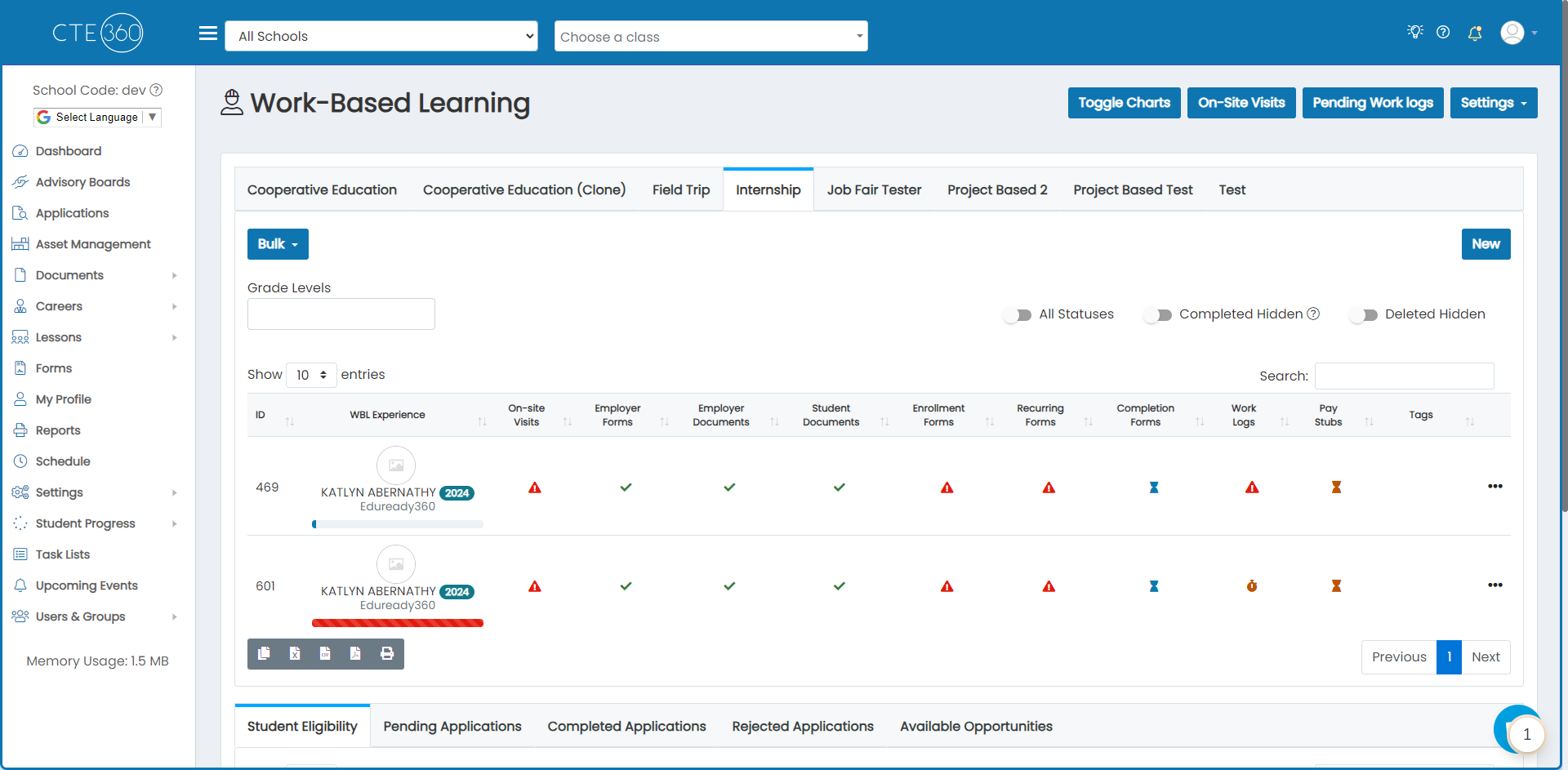This screenshot has width=1568, height=770.
Task: Click student photo placeholder for ID 469
Action: (396, 465)
